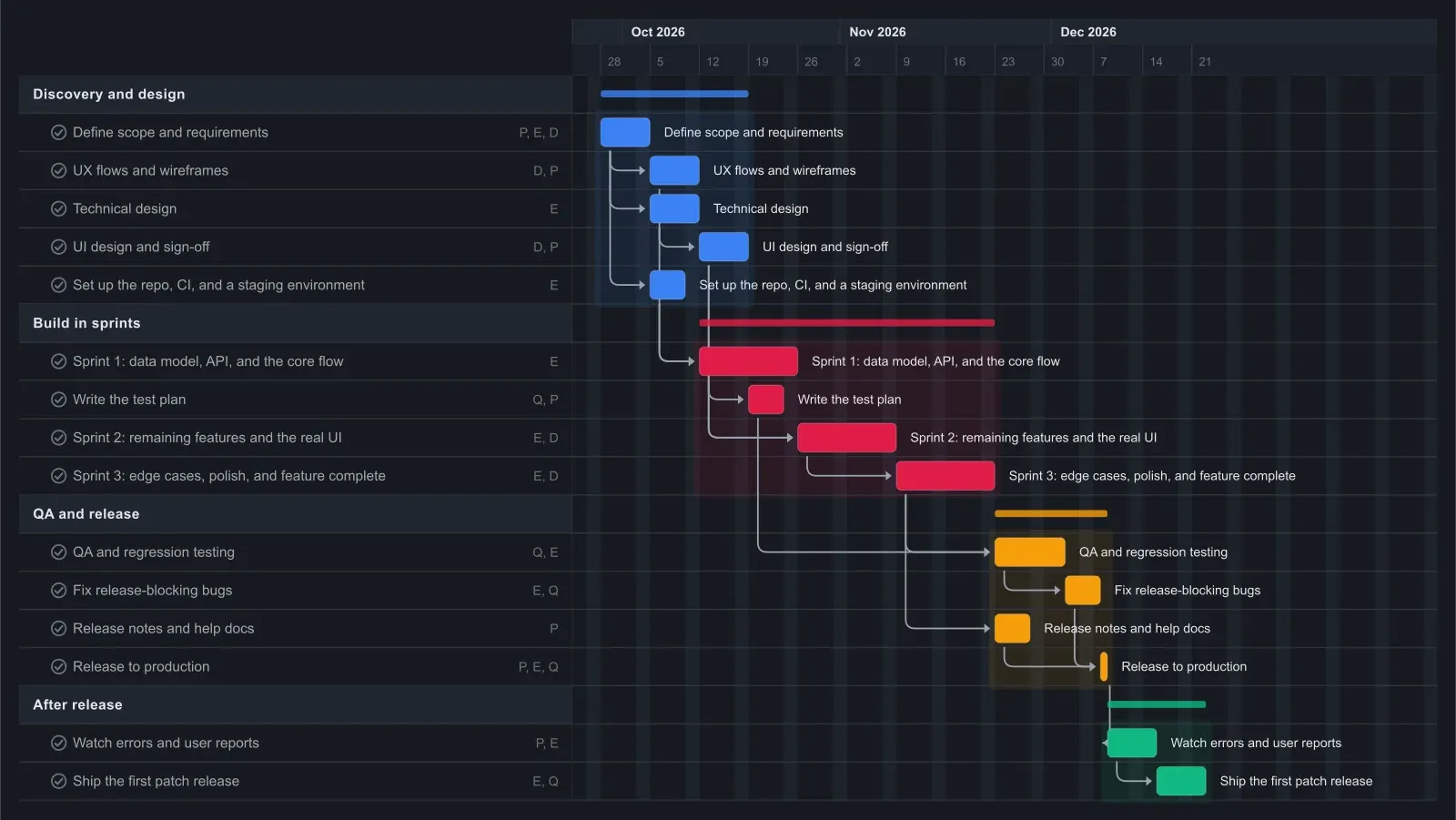Click check icon beside Watch errors and user reports
This screenshot has width=1456, height=820.
coord(58,744)
